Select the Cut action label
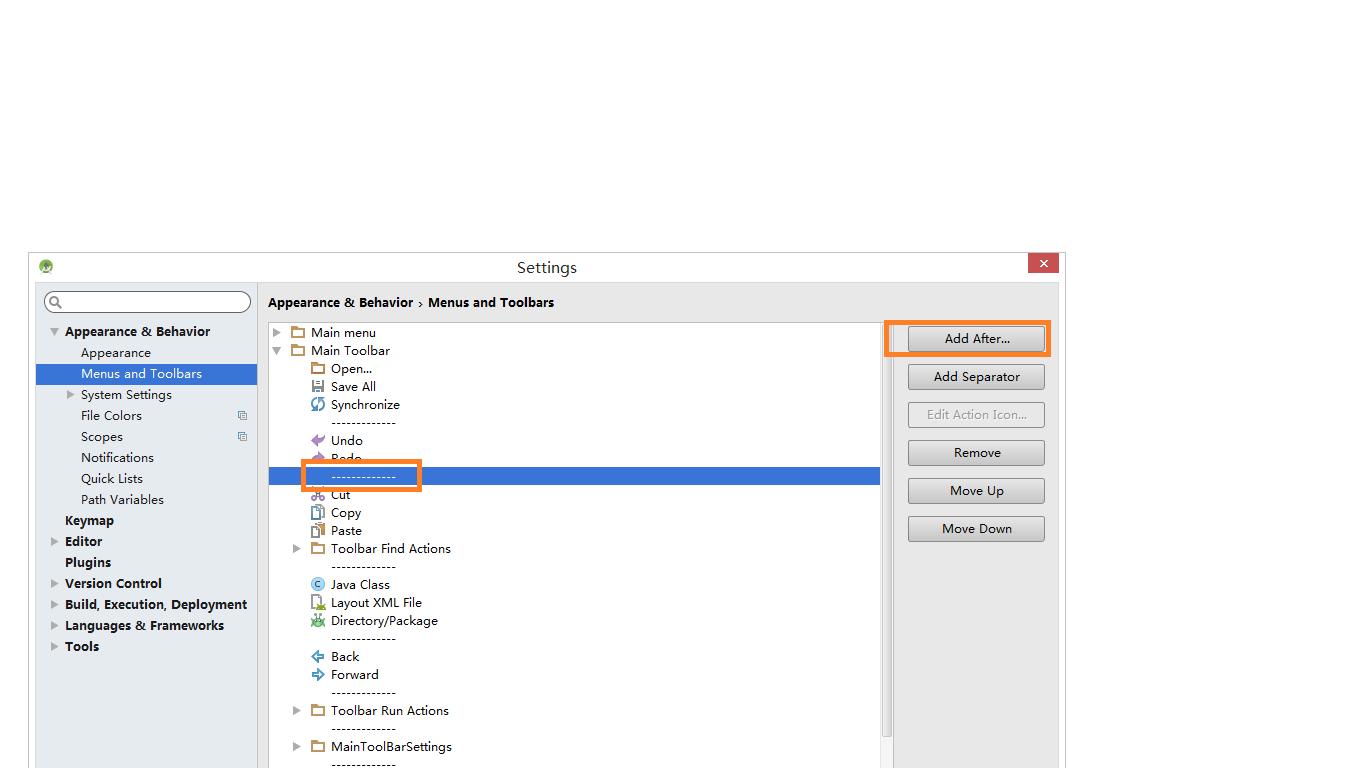1366x768 pixels. [x=341, y=495]
